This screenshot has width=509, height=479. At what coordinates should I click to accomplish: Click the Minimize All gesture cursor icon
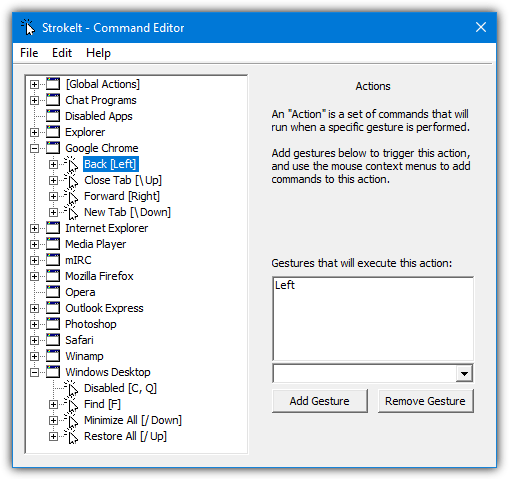coord(71,420)
